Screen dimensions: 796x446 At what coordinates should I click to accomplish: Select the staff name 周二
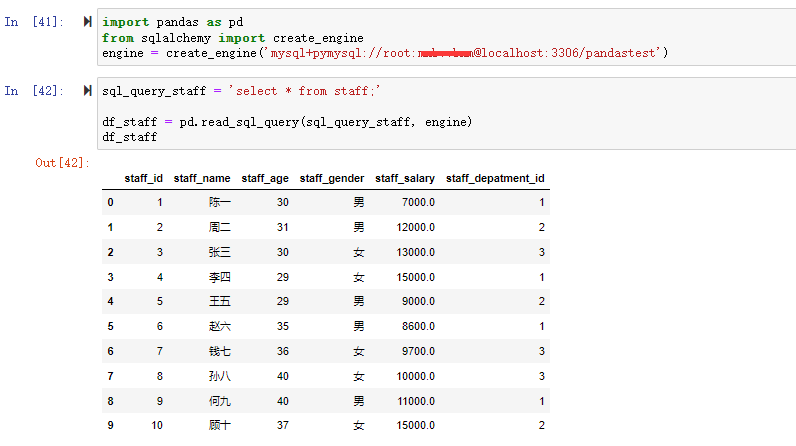coord(220,227)
